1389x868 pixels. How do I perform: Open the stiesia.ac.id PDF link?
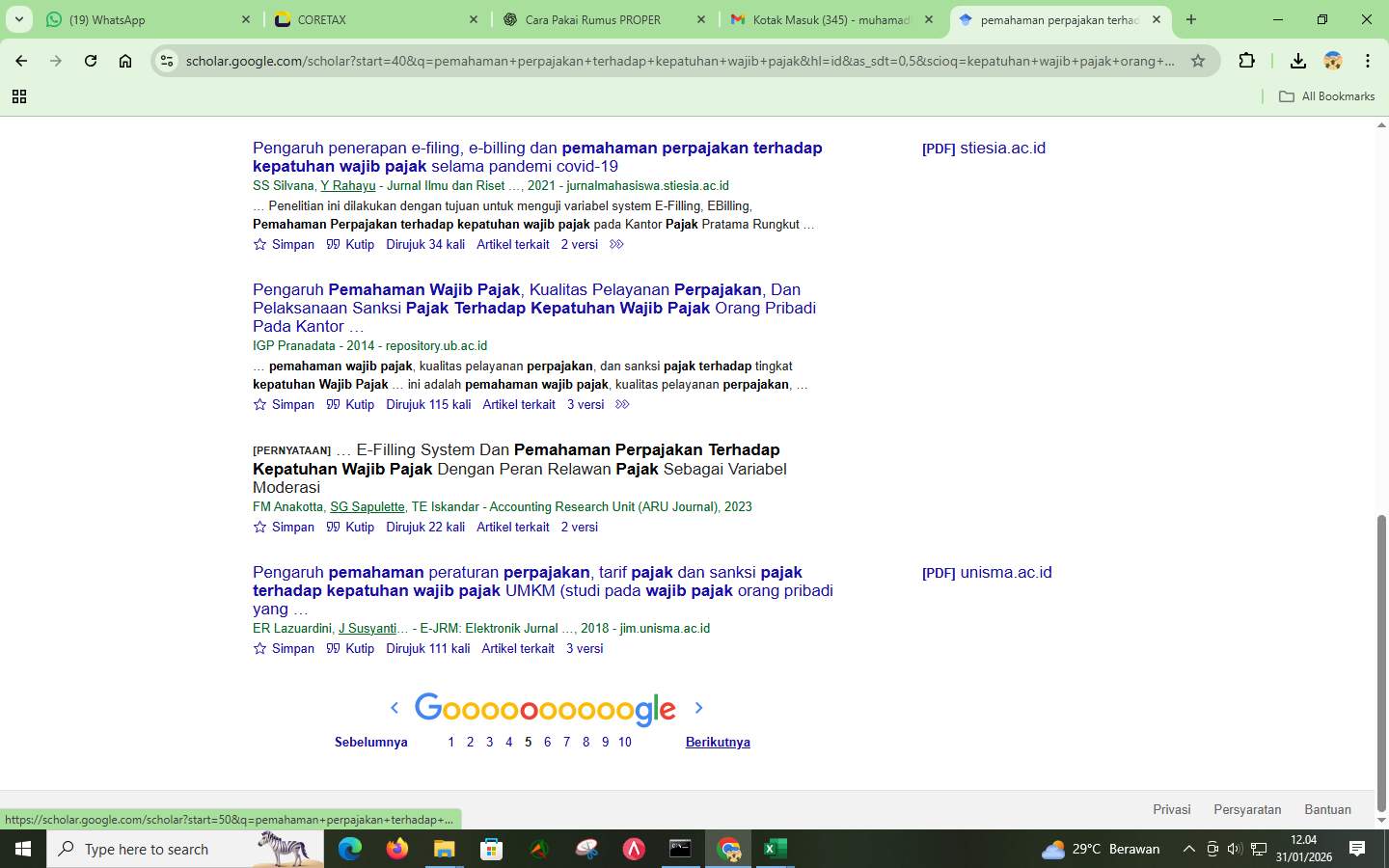point(984,148)
